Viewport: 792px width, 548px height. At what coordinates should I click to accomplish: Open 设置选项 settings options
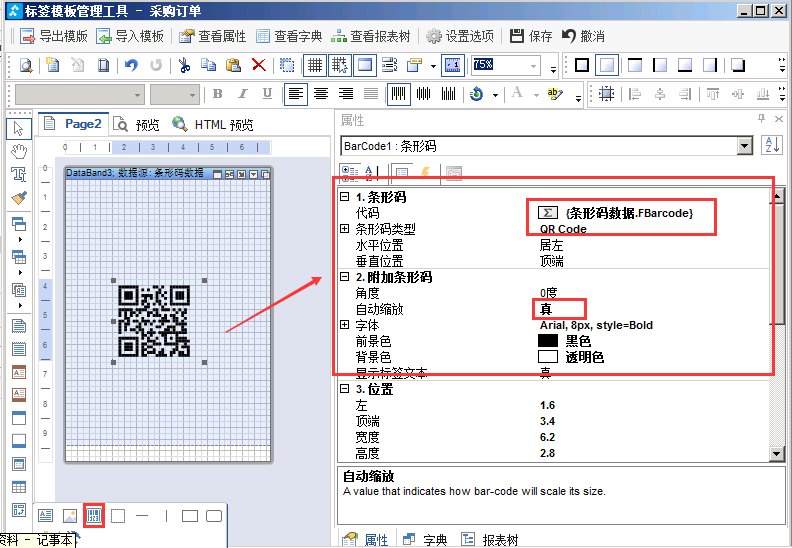click(460, 36)
